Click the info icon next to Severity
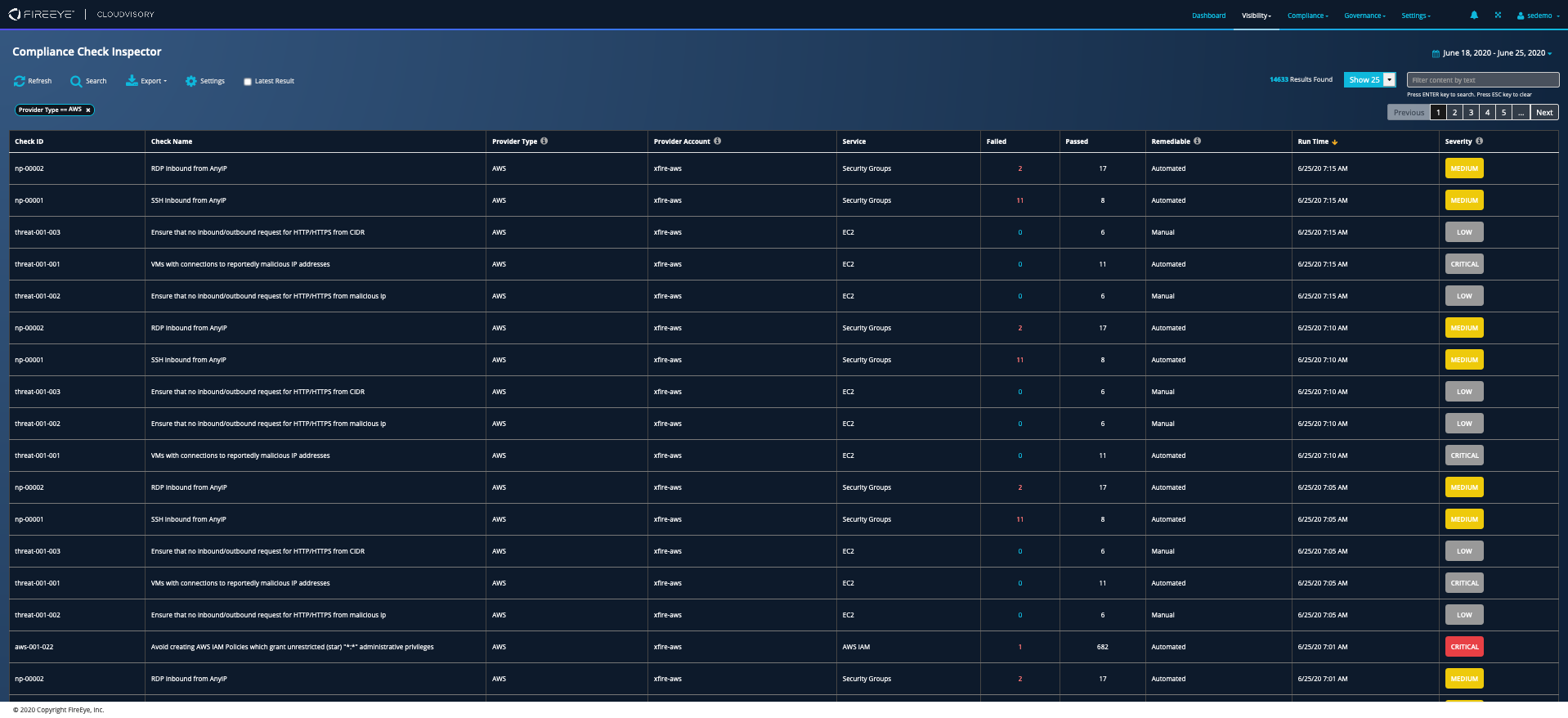 click(1479, 141)
